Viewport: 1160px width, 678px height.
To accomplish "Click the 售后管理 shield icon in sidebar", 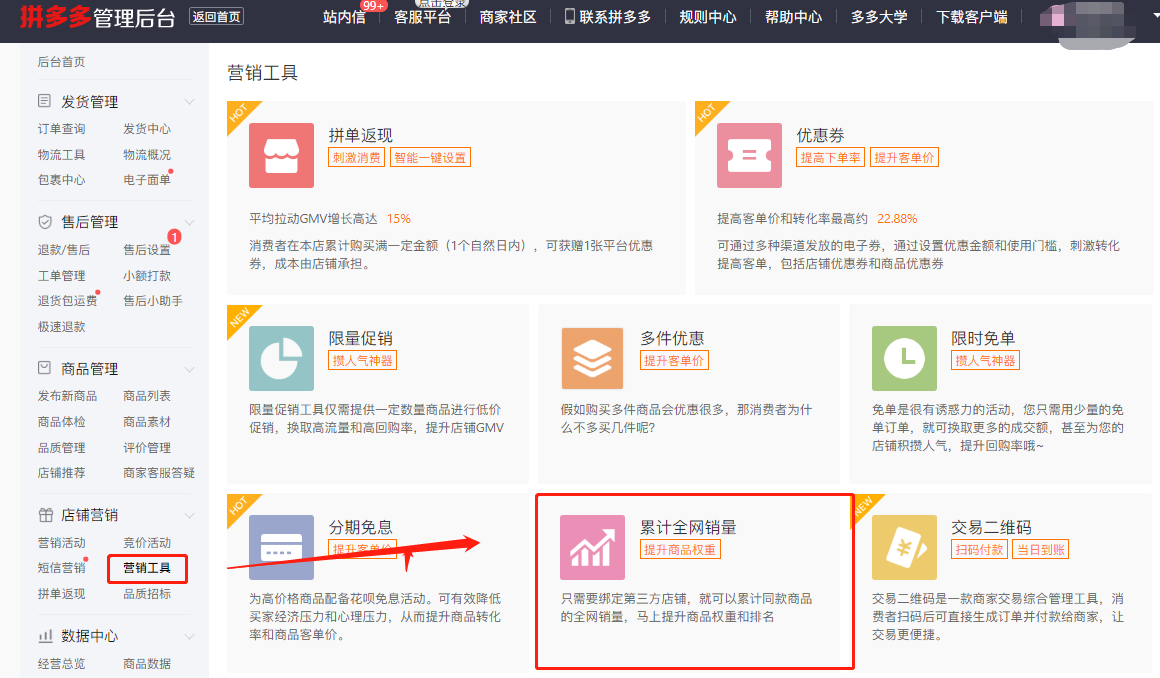I will pos(44,221).
